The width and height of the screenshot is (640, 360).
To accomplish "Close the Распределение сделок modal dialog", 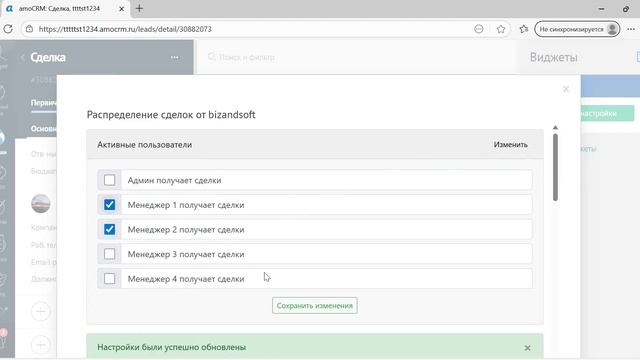I will pos(566,89).
